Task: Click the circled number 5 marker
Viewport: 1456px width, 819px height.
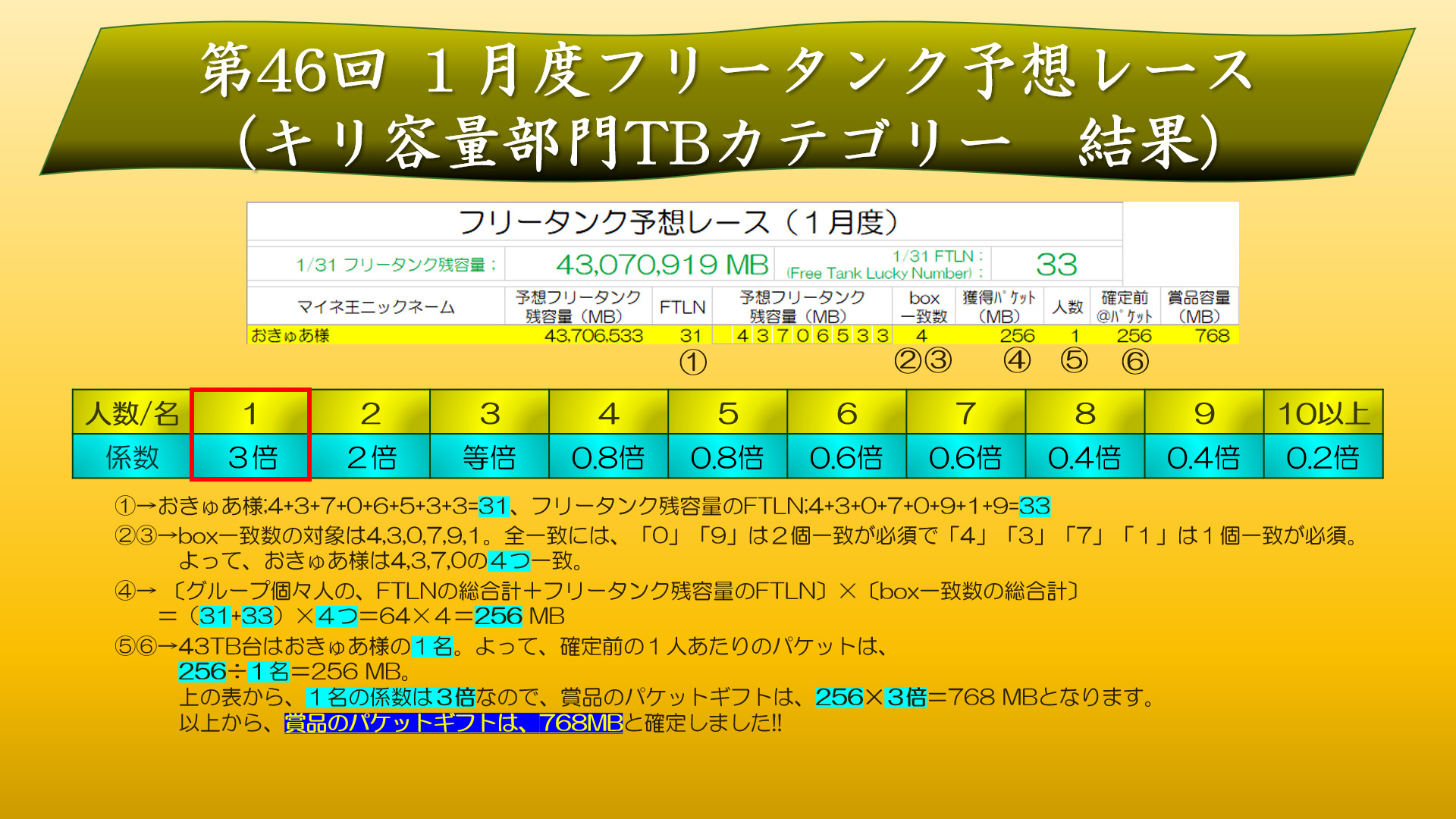Action: click(1074, 360)
